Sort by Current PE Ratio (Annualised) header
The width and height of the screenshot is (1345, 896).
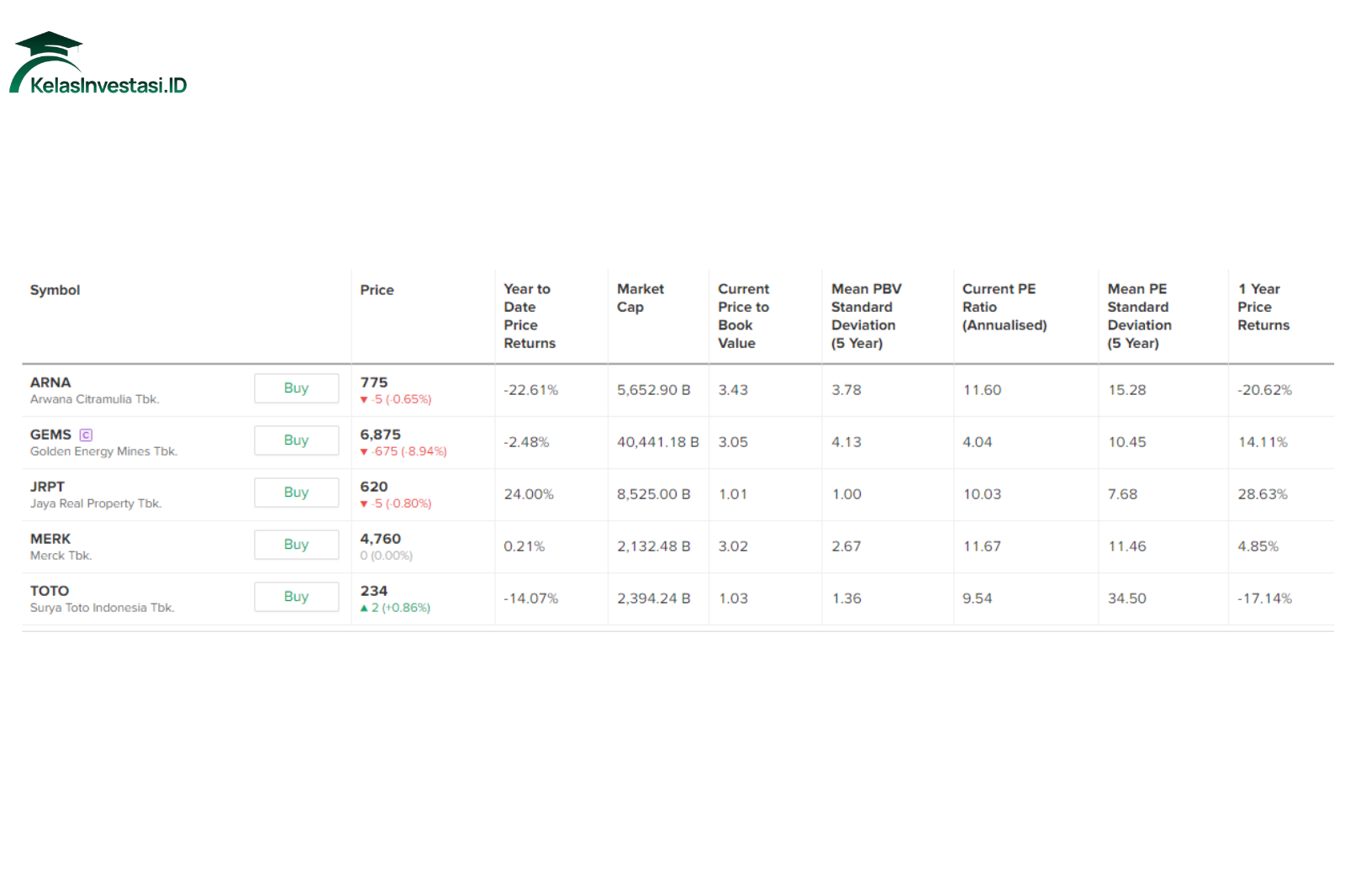tap(1005, 307)
